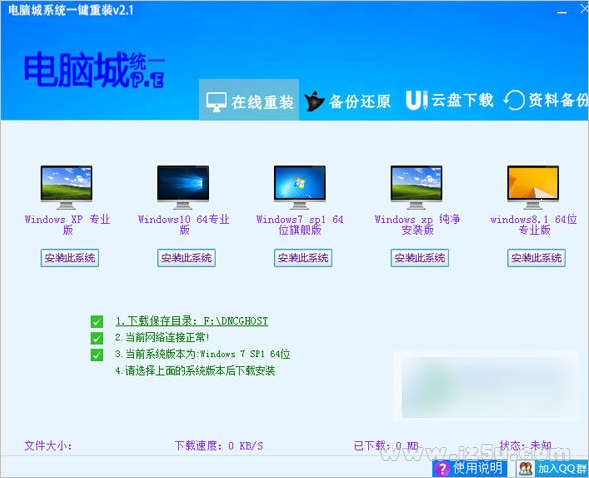The image size is (589, 478).
Task: Install Windows XP 专业版 via 安装此系统
Action: [x=70, y=258]
